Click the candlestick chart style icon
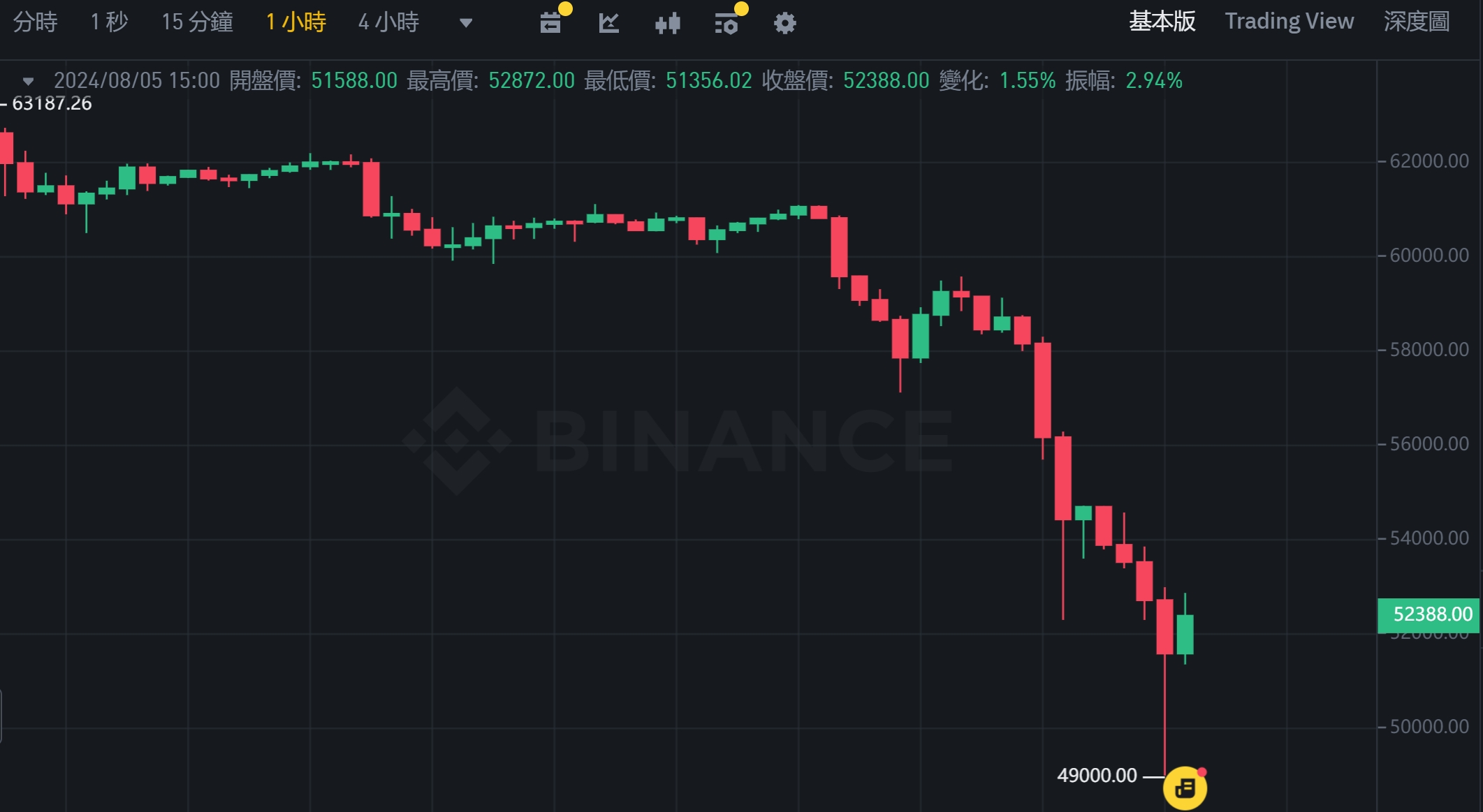 coord(668,23)
